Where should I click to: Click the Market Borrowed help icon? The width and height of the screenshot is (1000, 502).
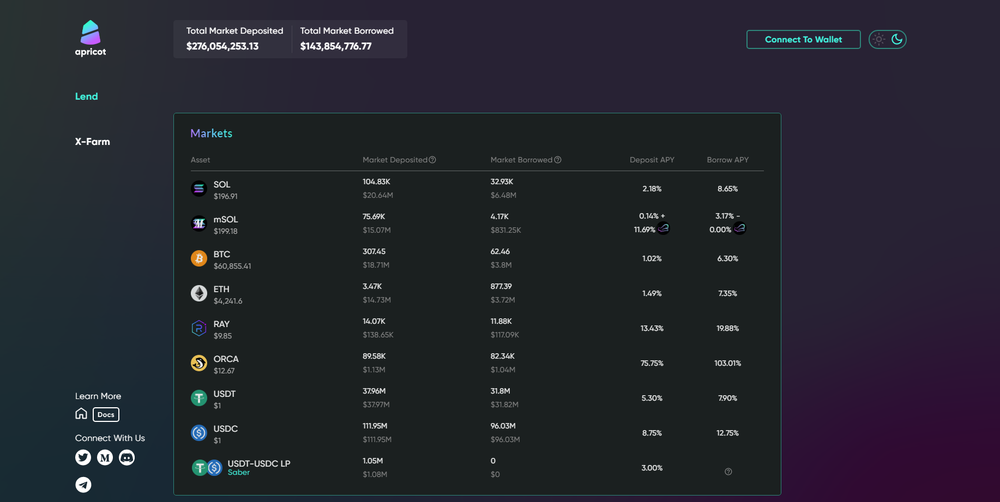click(558, 160)
